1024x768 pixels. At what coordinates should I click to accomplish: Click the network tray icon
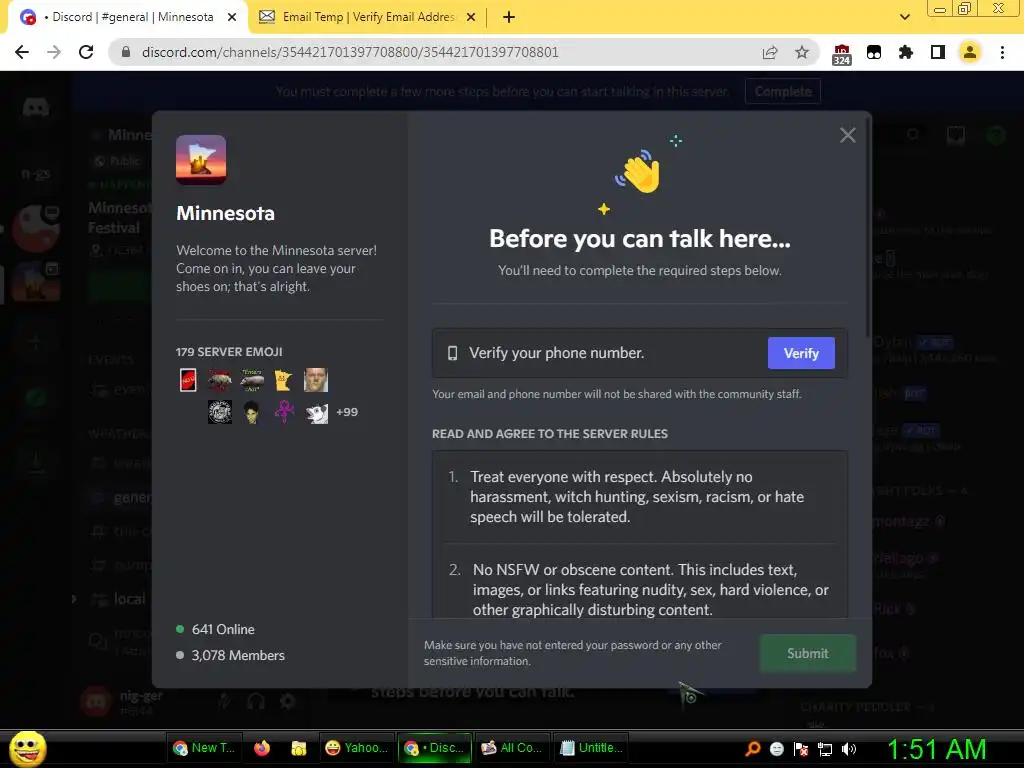pyautogui.click(x=825, y=750)
